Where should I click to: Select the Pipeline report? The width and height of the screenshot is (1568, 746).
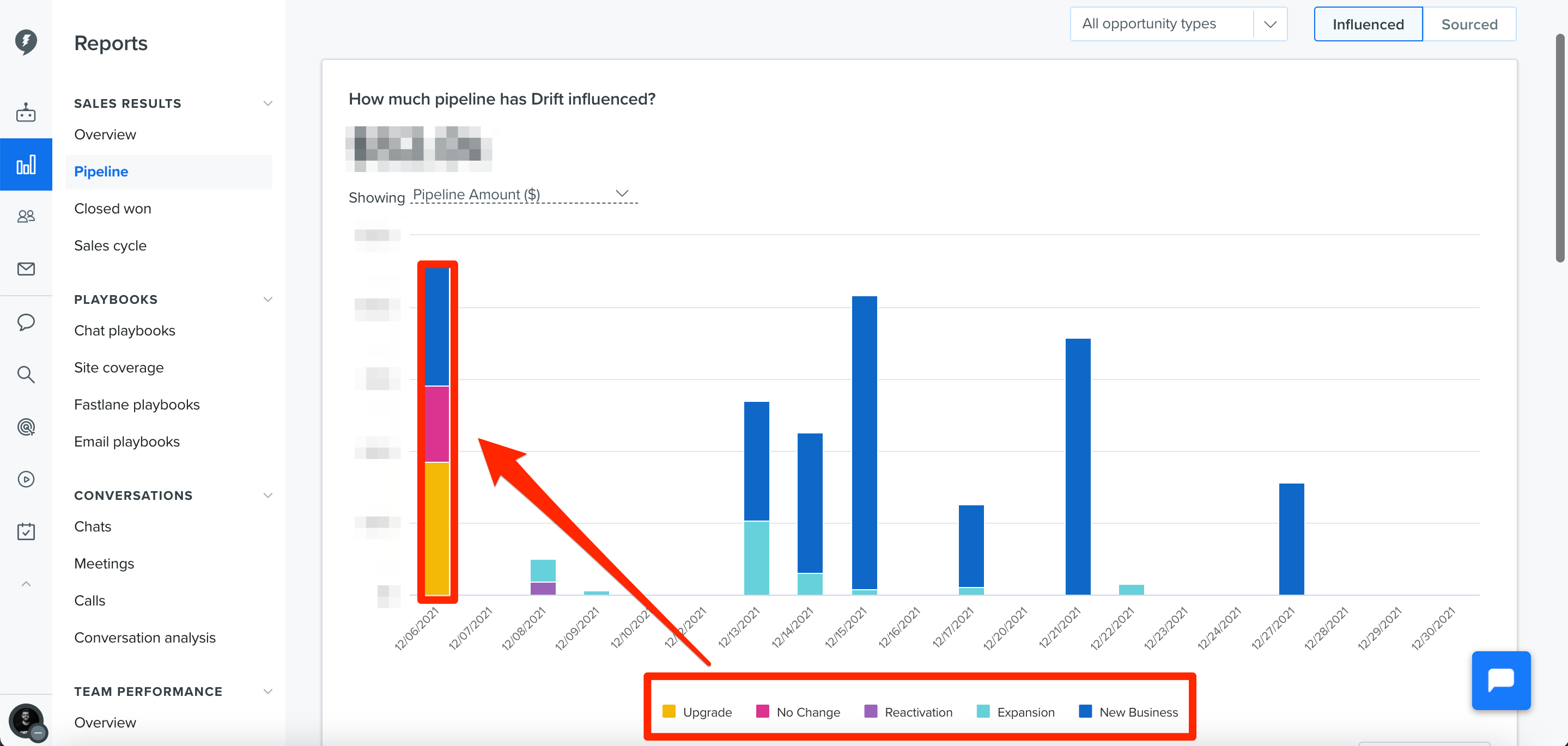168,172
